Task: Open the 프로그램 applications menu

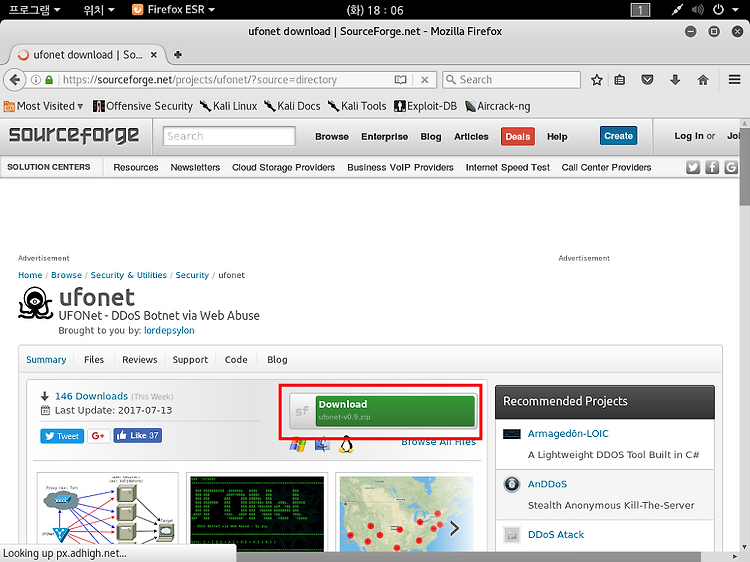Action: coord(34,10)
